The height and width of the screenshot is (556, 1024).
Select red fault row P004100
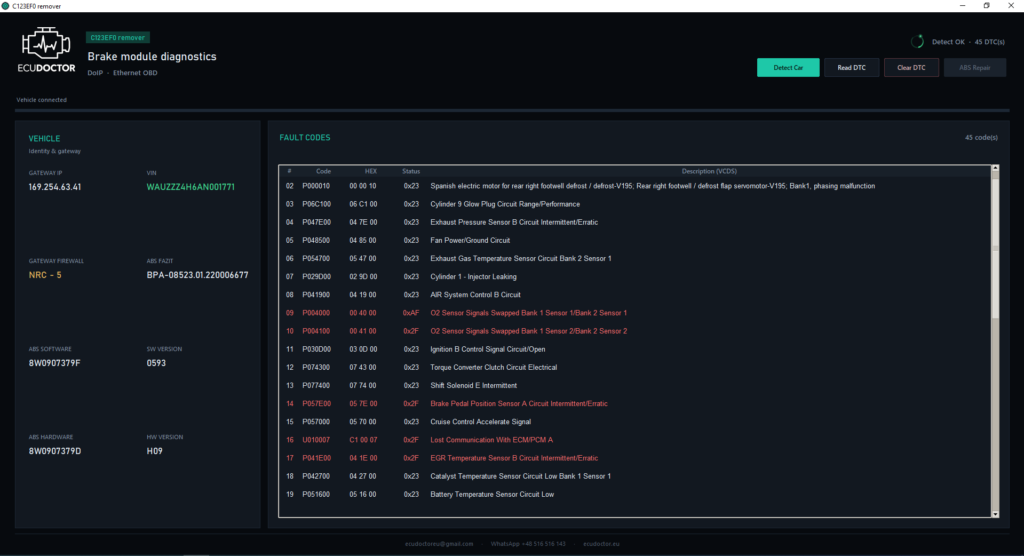point(635,331)
